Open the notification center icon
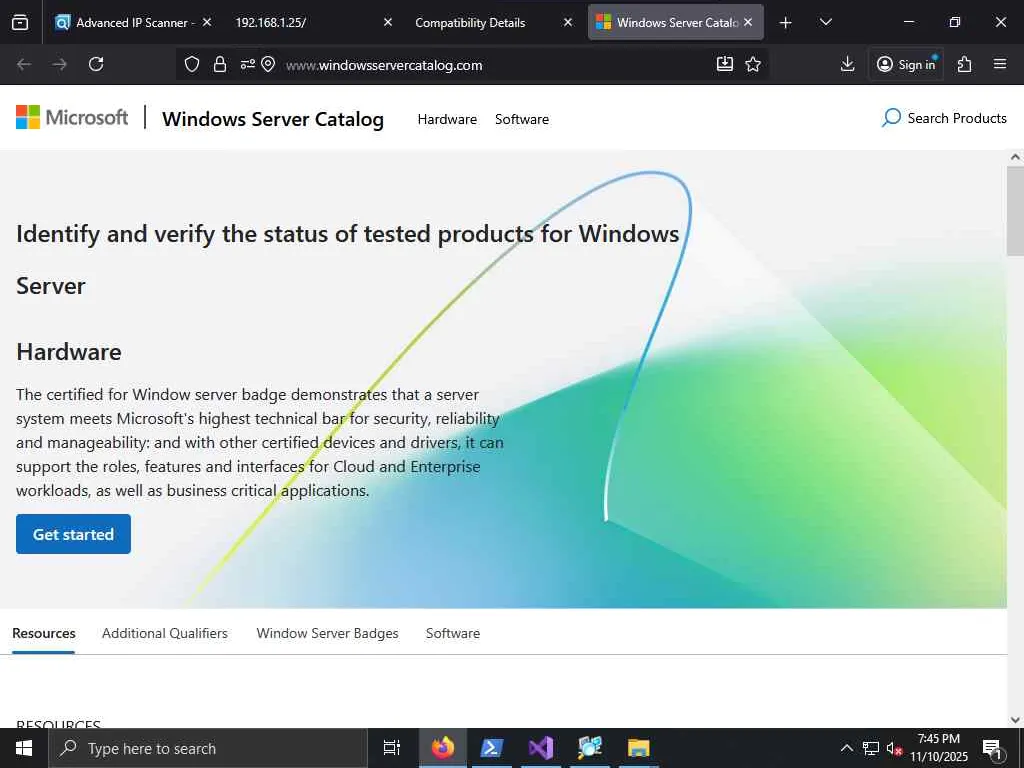1024x768 pixels. (x=993, y=748)
